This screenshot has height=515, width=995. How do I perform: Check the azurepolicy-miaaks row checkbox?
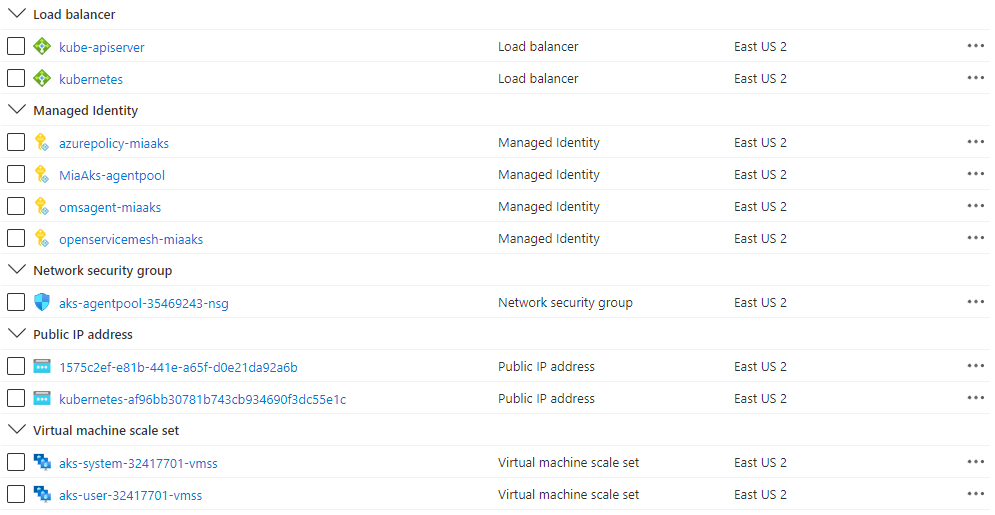[x=16, y=143]
